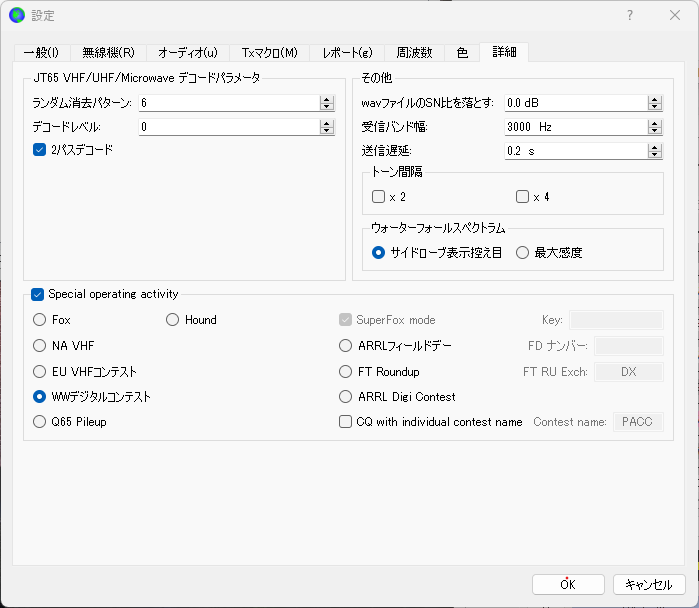Open the 色 tab
699x608 pixels.
[x=462, y=53]
